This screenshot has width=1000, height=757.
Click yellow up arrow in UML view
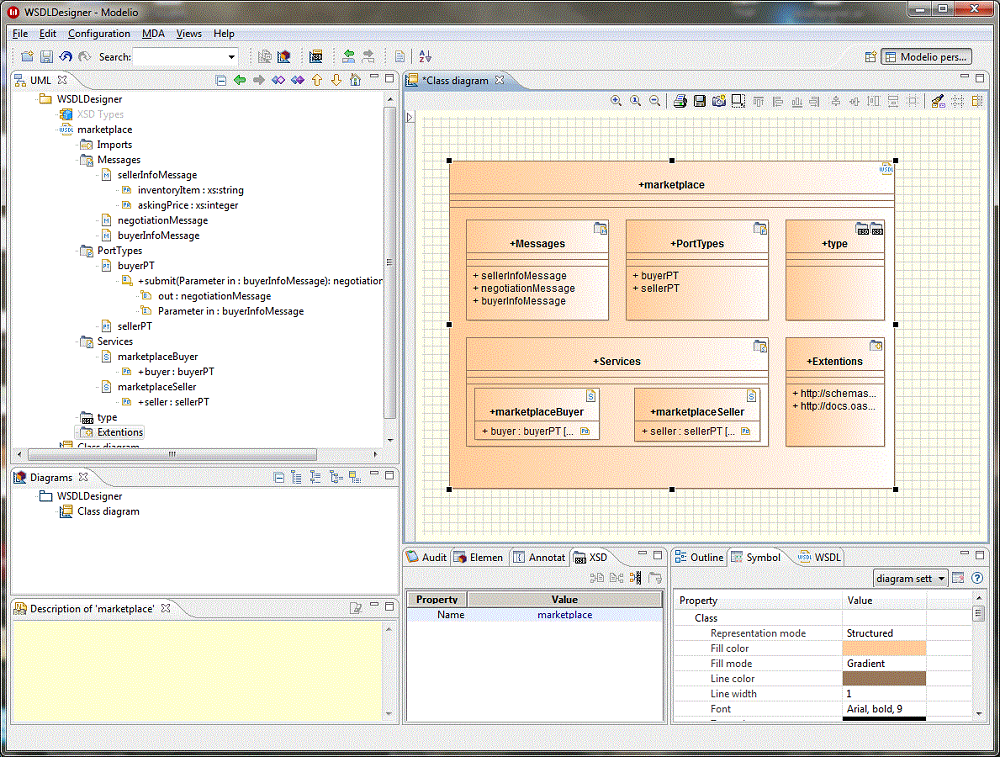point(317,80)
